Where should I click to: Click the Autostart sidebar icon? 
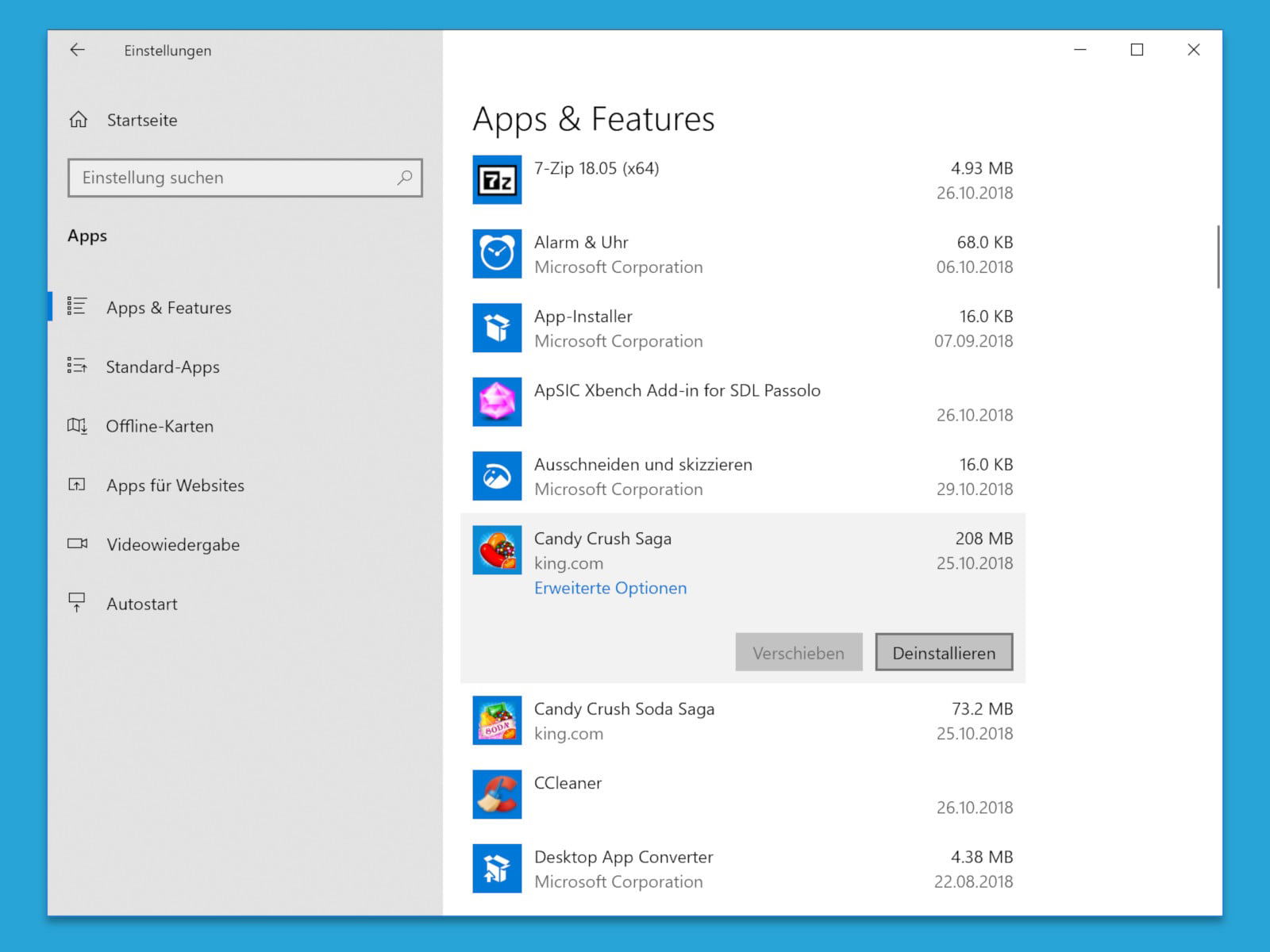(x=77, y=603)
